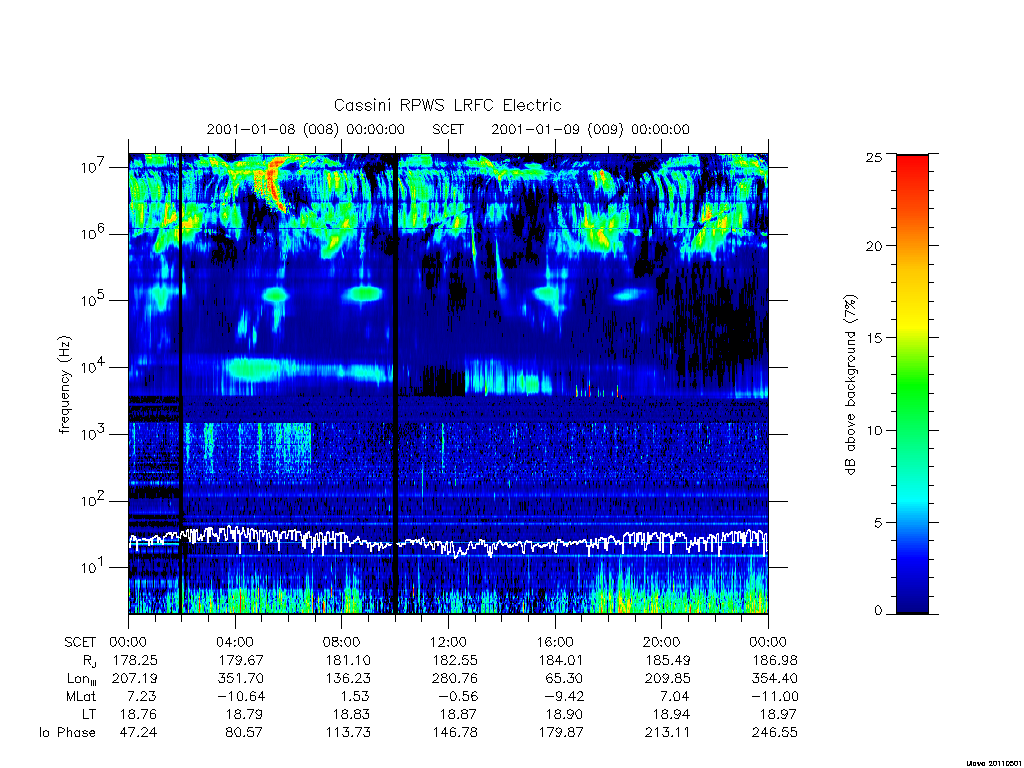Click the RJ value 178.25
This screenshot has width=1024, height=768.
pyautogui.click(x=135, y=660)
